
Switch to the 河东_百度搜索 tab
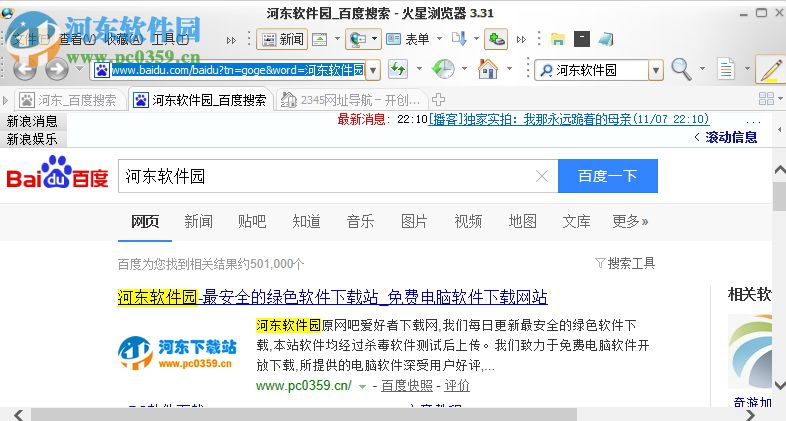click(x=69, y=100)
